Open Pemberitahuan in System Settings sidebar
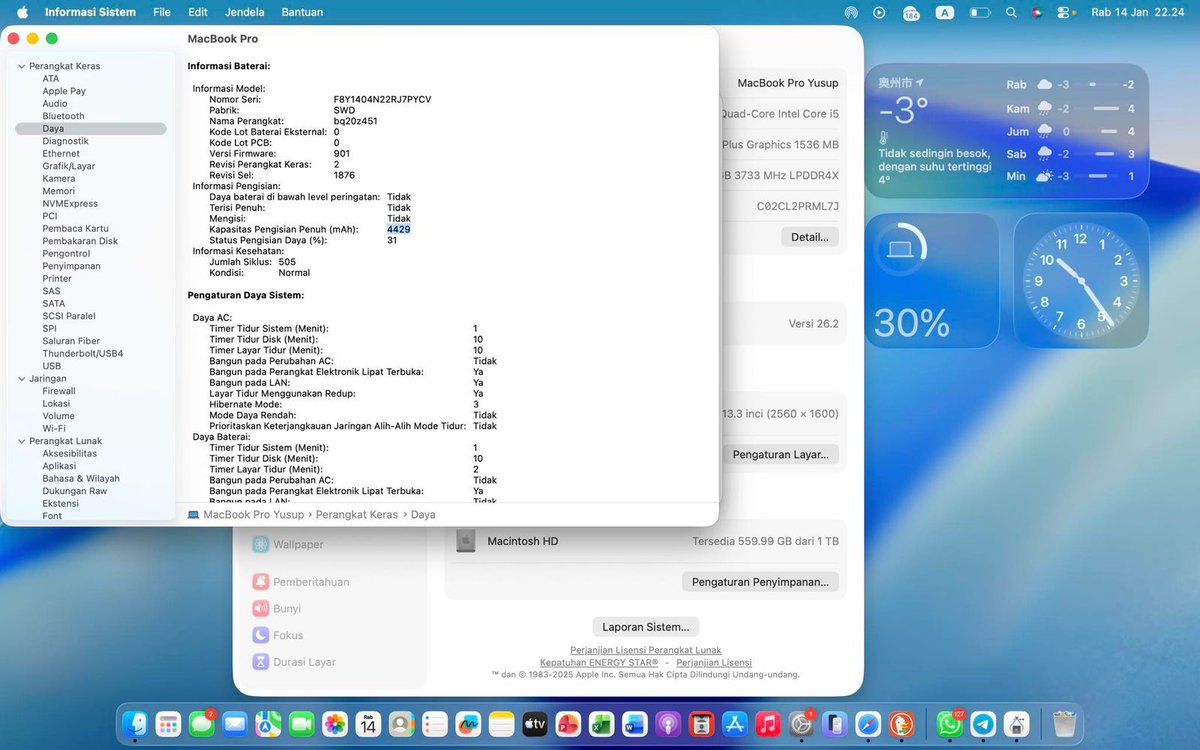1200x750 pixels. [300, 581]
